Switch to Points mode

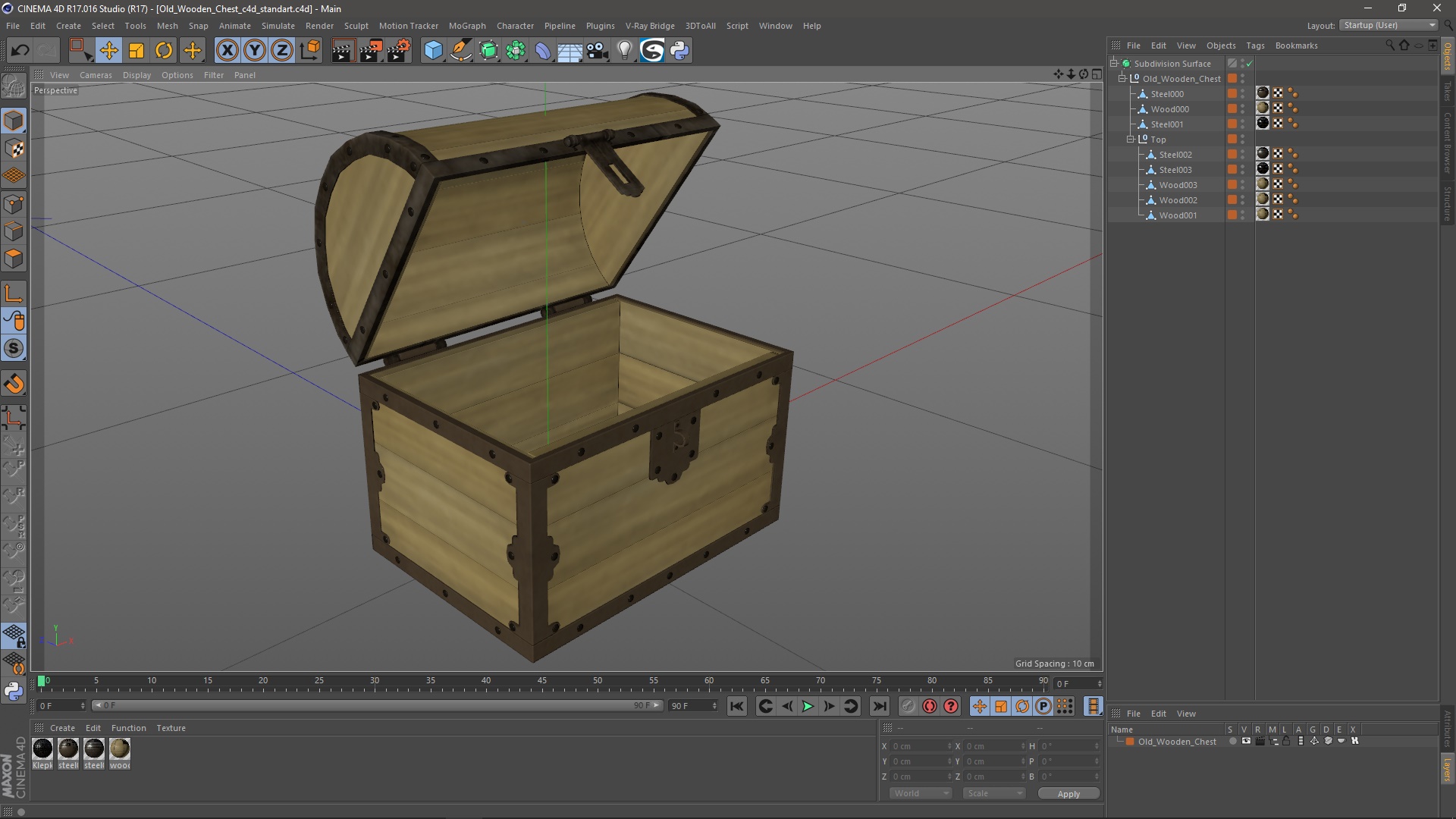(x=14, y=204)
